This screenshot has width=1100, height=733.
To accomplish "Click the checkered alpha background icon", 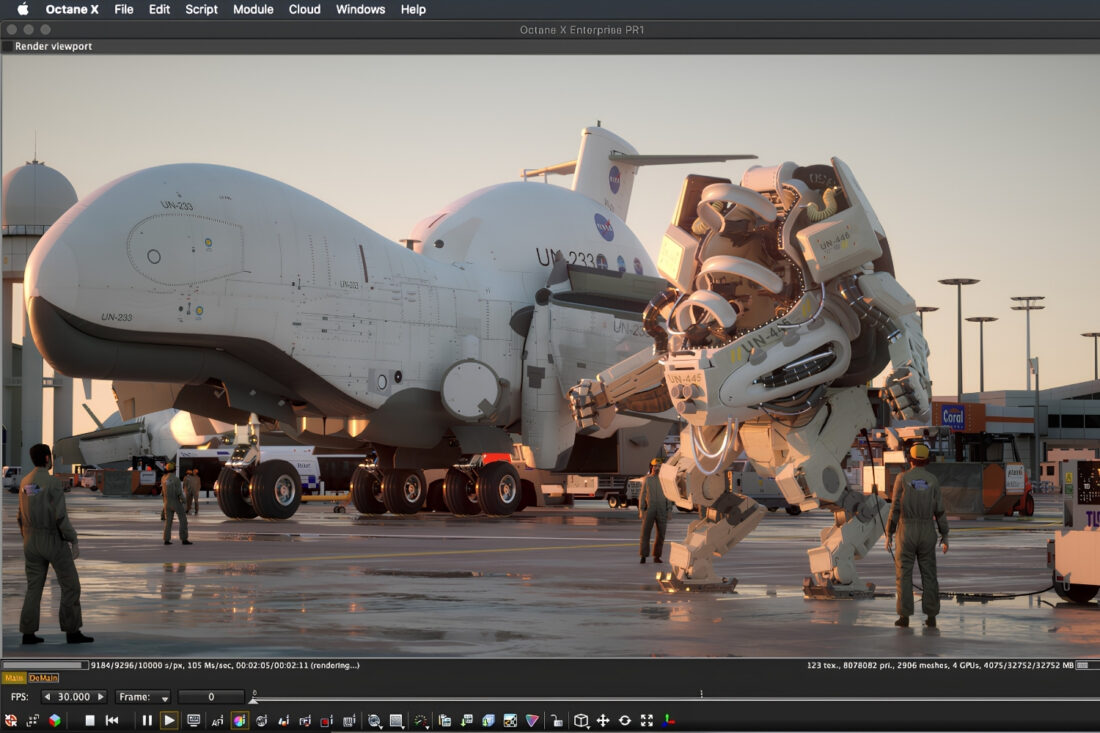I will [x=511, y=720].
